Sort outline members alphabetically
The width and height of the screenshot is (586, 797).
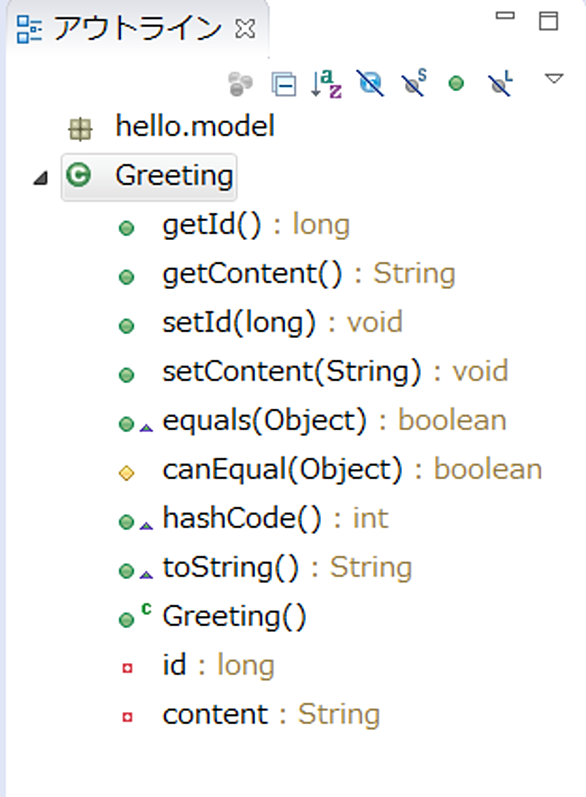point(326,83)
